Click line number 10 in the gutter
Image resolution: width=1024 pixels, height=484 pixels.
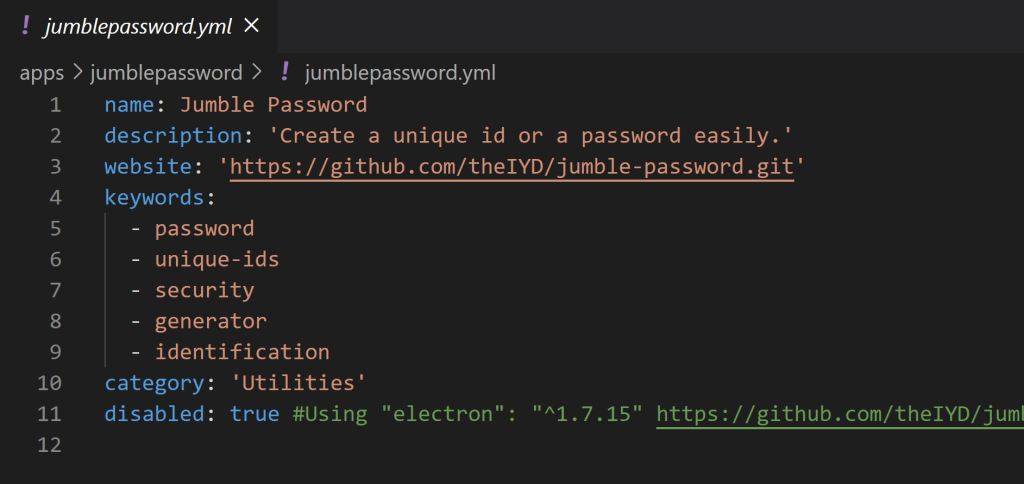pyautogui.click(x=50, y=382)
